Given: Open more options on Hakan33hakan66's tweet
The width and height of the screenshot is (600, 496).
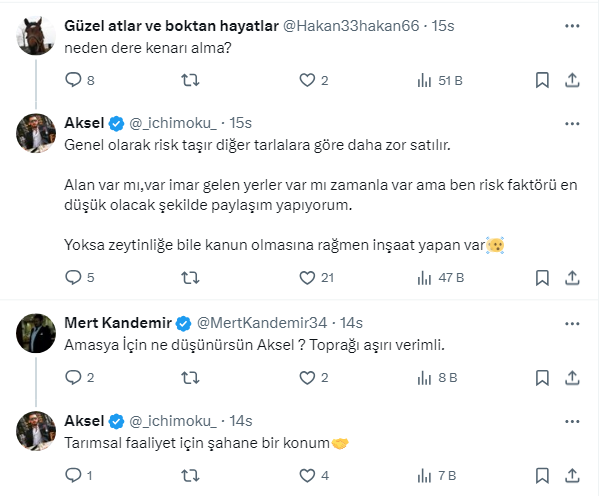Looking at the screenshot, I should pyautogui.click(x=574, y=25).
